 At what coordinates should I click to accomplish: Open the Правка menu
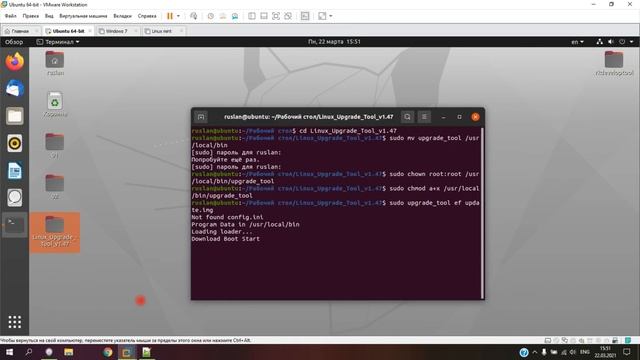click(31, 16)
